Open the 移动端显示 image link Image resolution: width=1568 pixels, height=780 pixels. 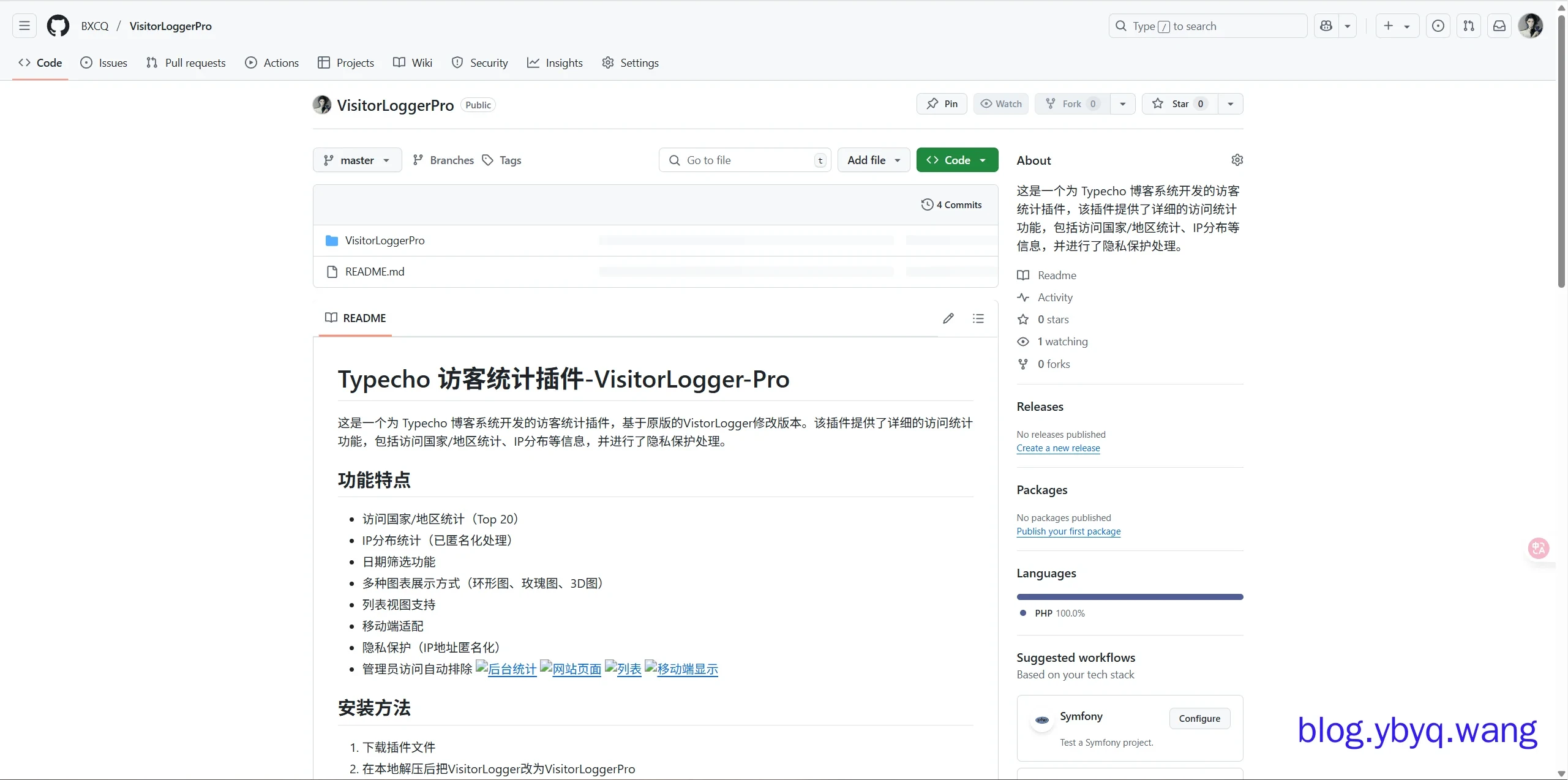tap(681, 669)
